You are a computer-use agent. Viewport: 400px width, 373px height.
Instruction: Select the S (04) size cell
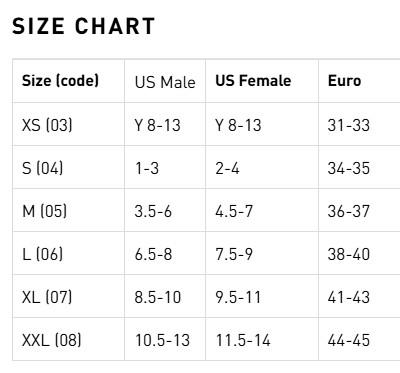pos(42,168)
